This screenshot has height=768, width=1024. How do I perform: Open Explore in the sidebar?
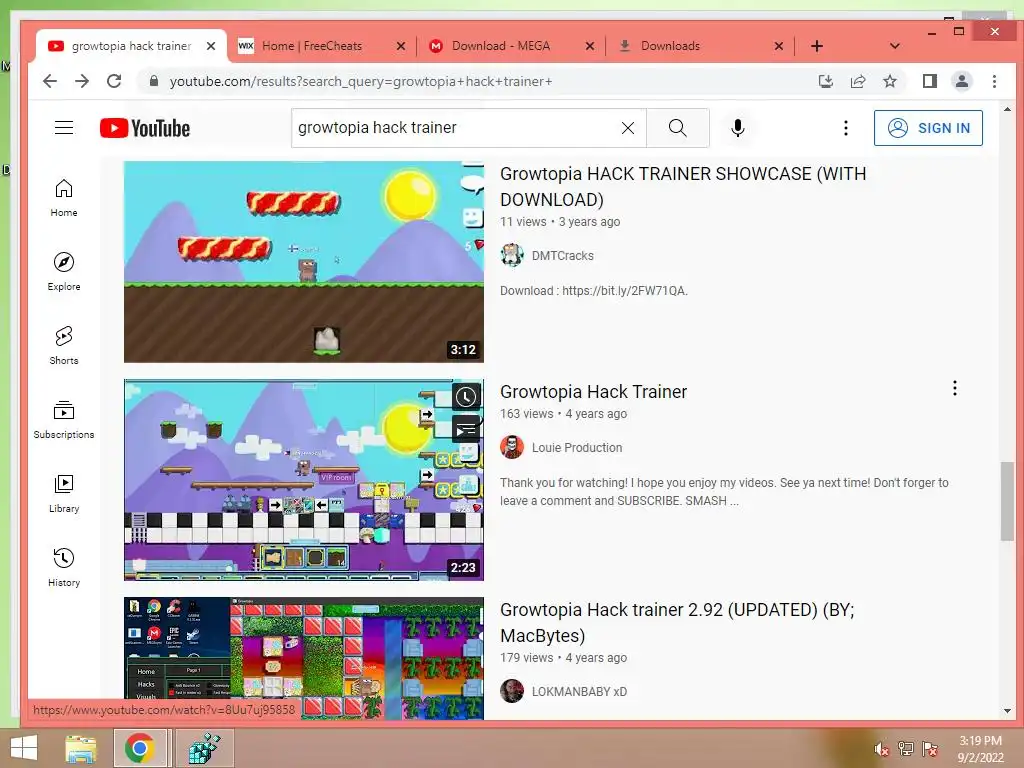[x=64, y=272]
